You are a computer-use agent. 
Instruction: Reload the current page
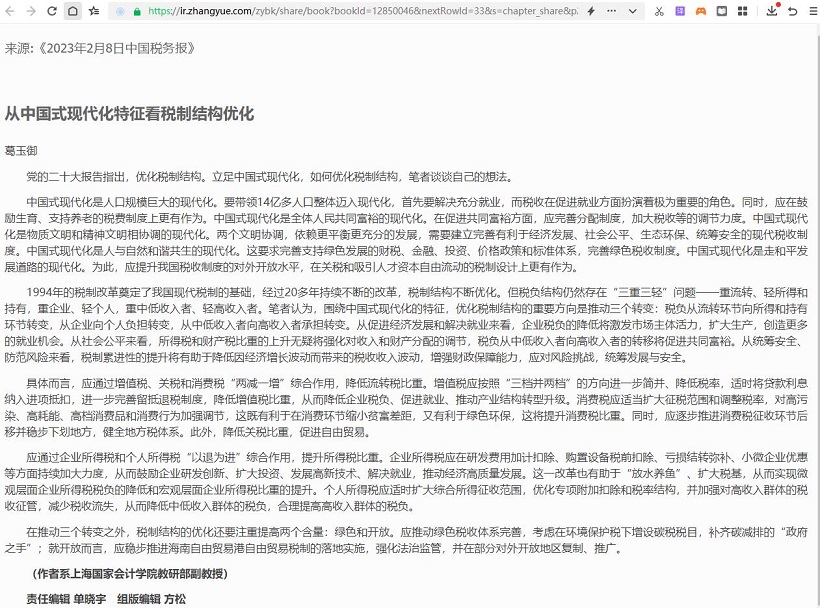[x=51, y=11]
